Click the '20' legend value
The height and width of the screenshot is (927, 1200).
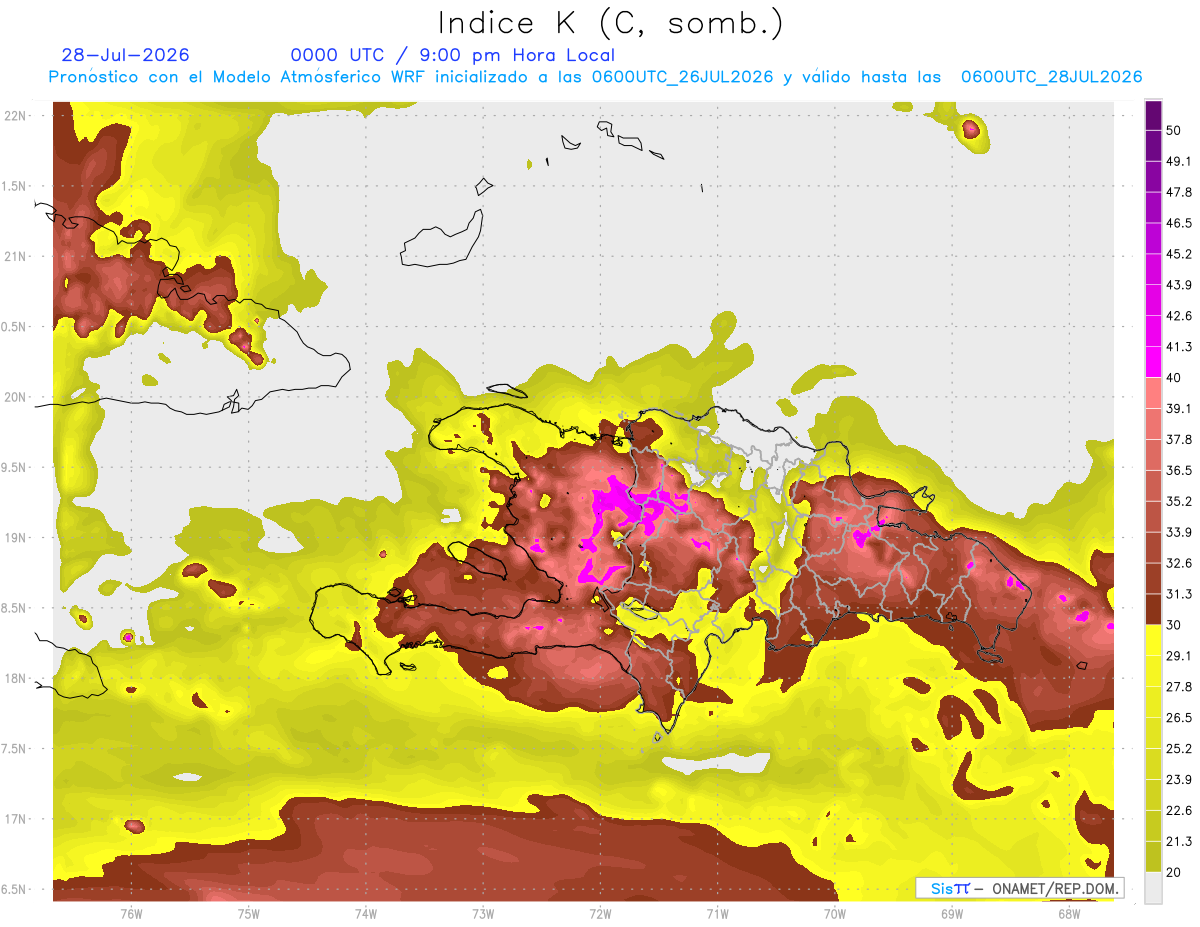click(x=1174, y=873)
